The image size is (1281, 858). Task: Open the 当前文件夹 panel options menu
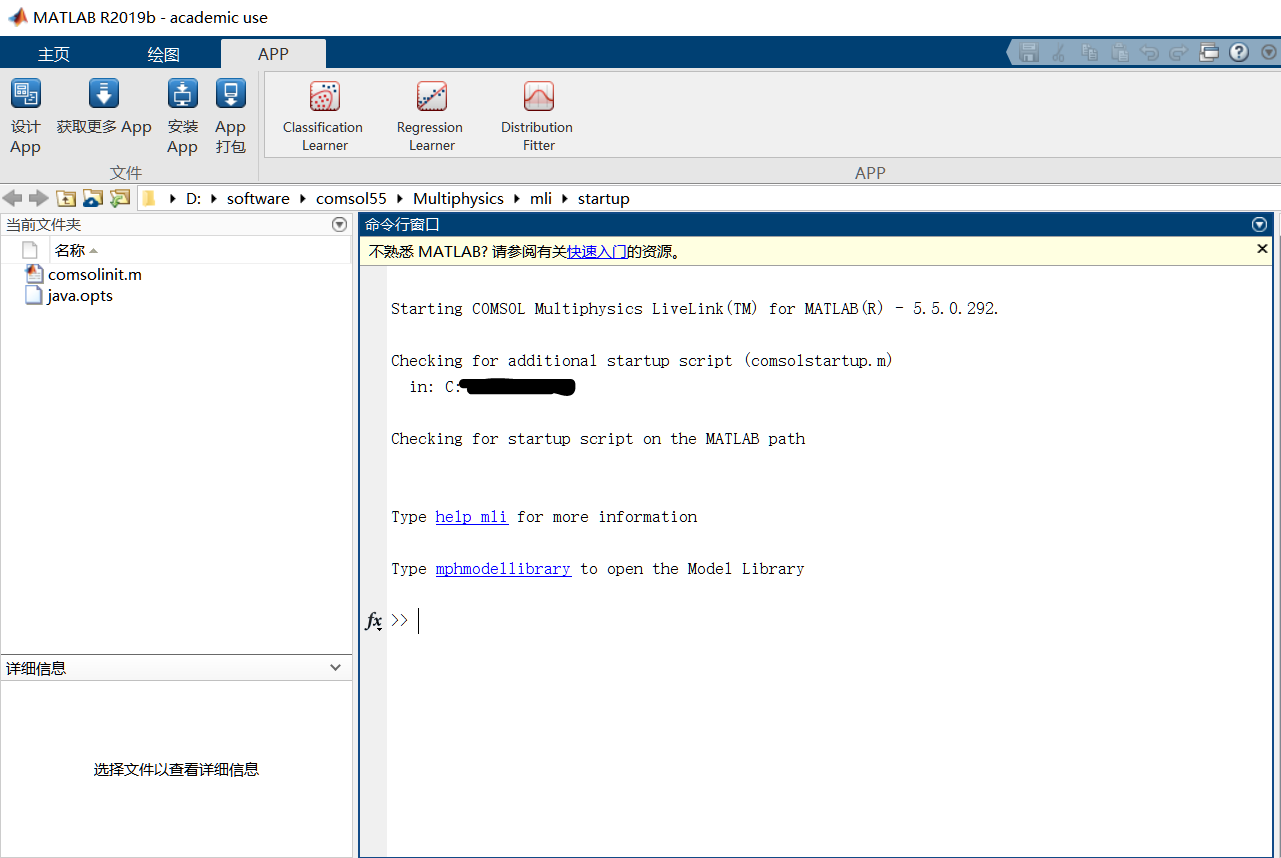pos(339,224)
